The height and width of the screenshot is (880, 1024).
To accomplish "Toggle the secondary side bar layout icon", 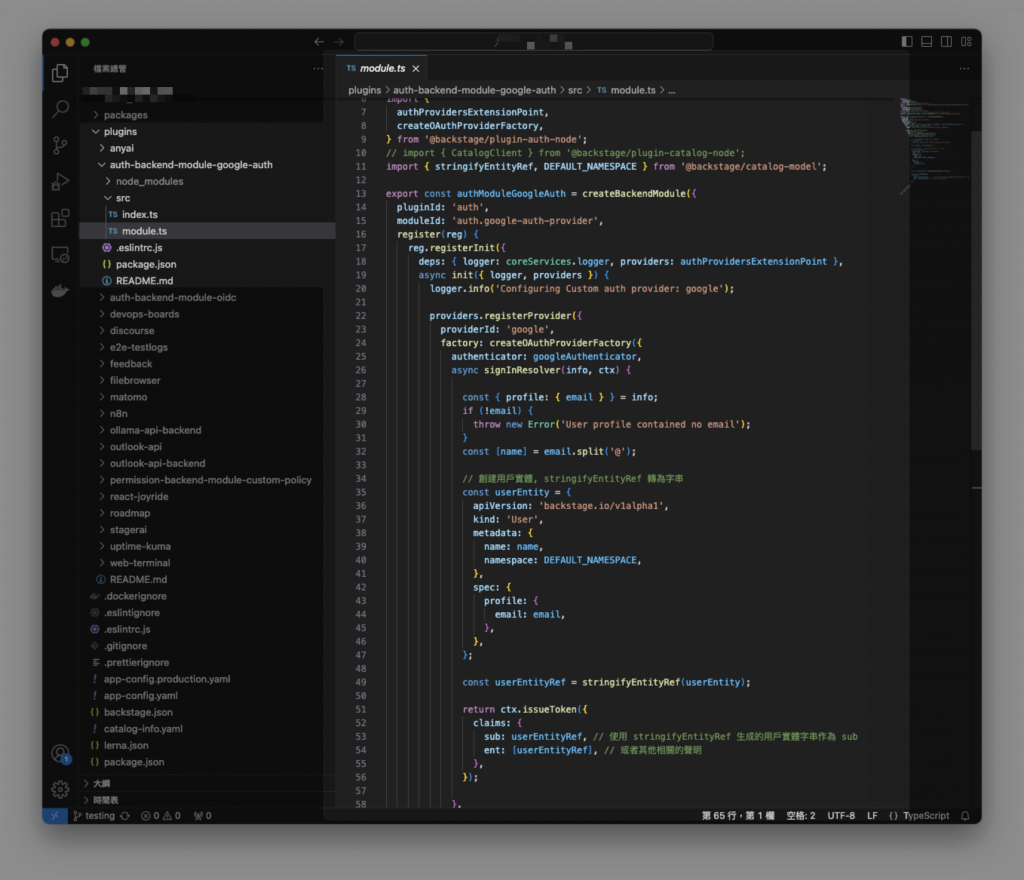I will point(946,42).
